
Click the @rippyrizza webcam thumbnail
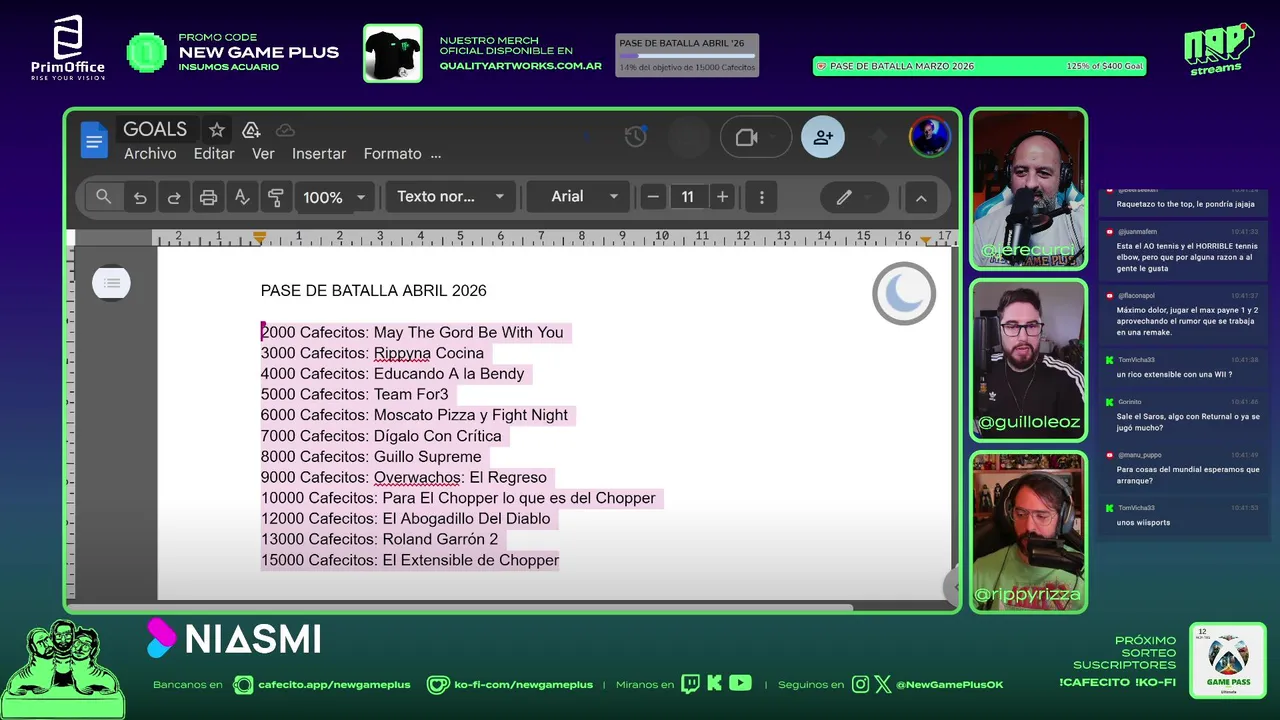[x=1029, y=531]
